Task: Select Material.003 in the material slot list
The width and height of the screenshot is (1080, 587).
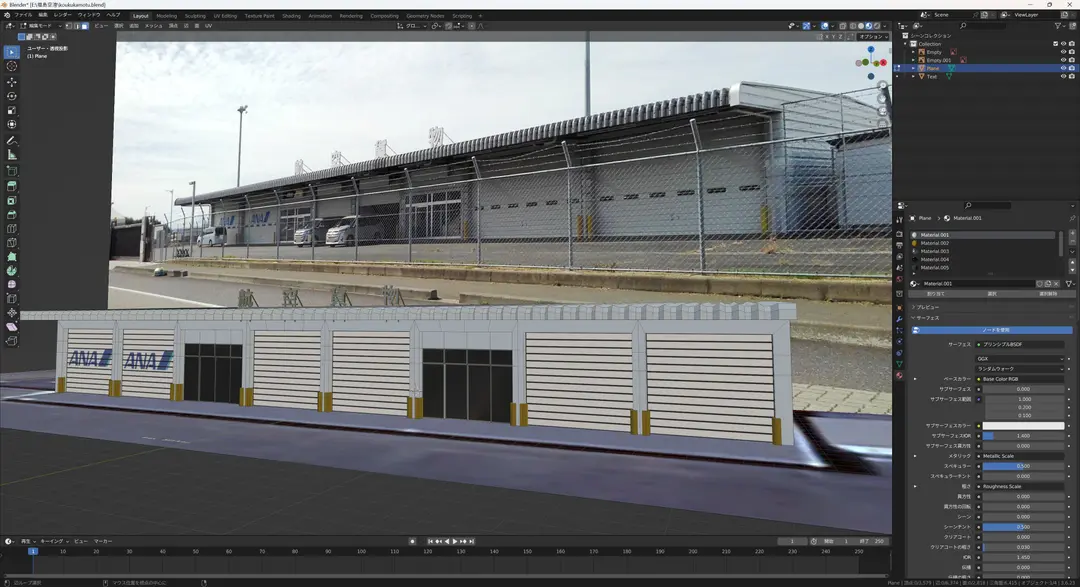Action: tap(985, 251)
